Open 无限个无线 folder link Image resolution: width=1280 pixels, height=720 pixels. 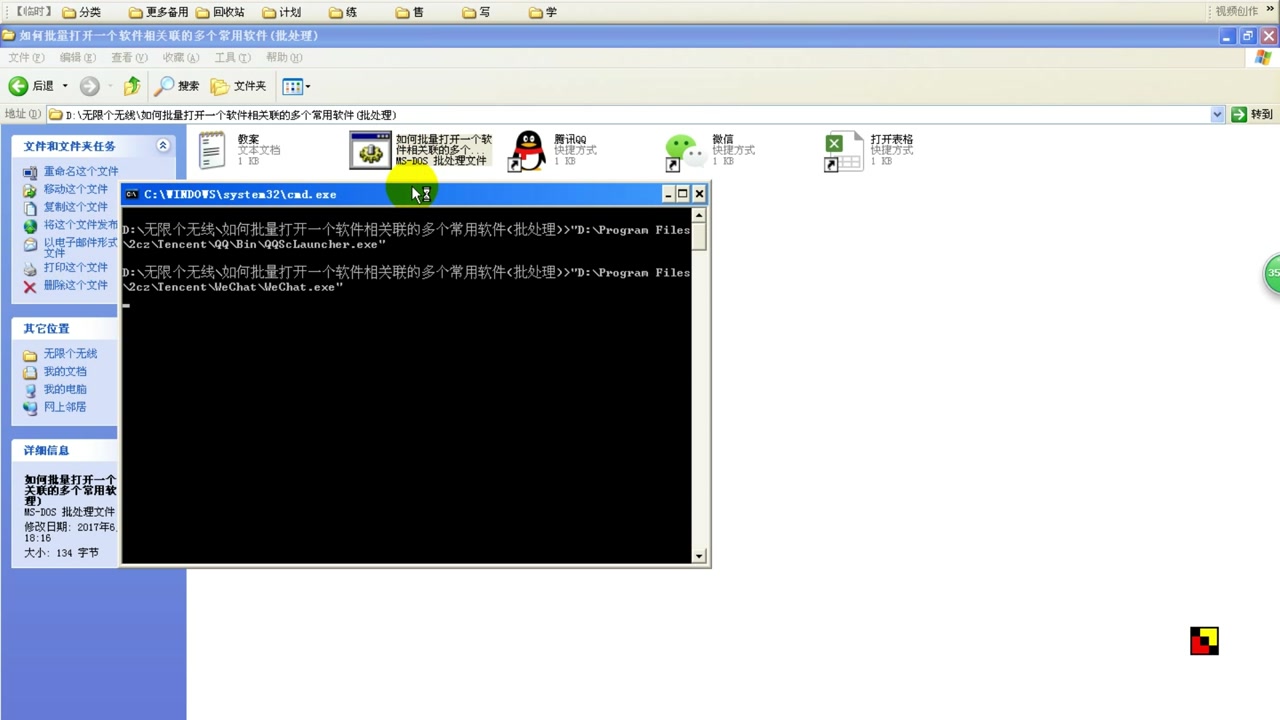point(70,354)
